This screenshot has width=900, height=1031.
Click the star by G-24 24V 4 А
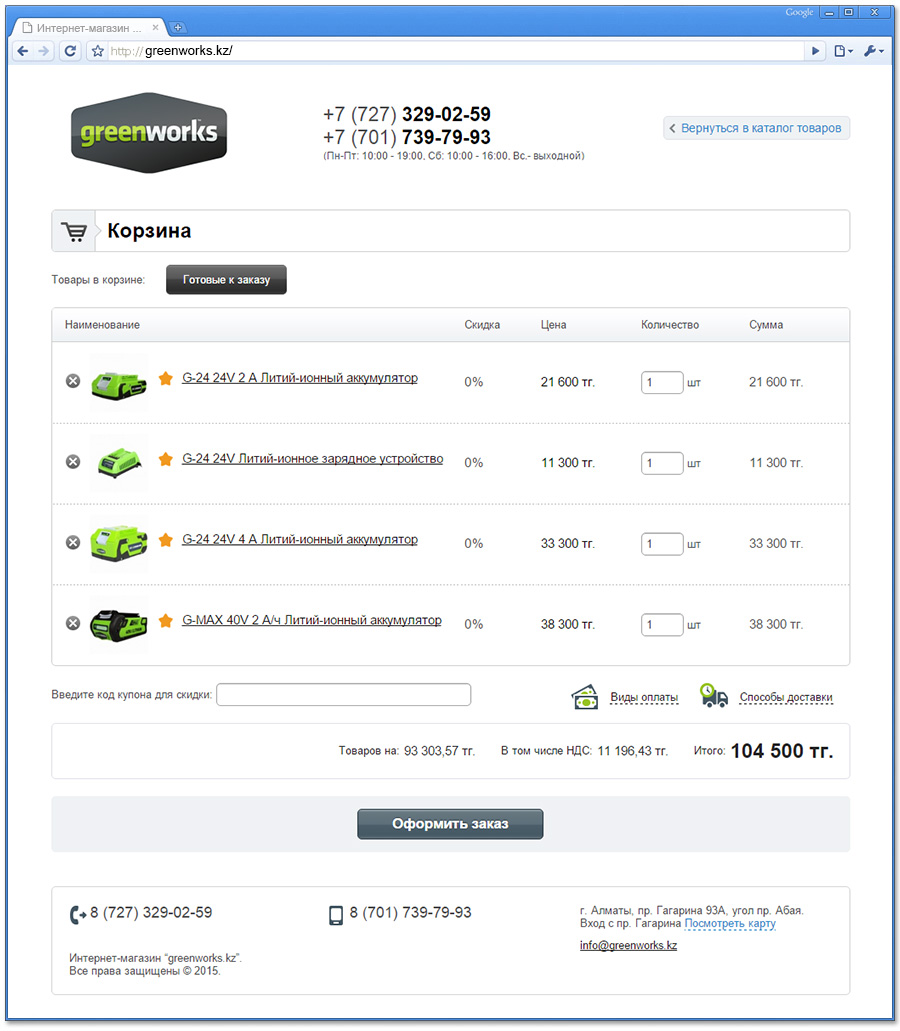[166, 540]
